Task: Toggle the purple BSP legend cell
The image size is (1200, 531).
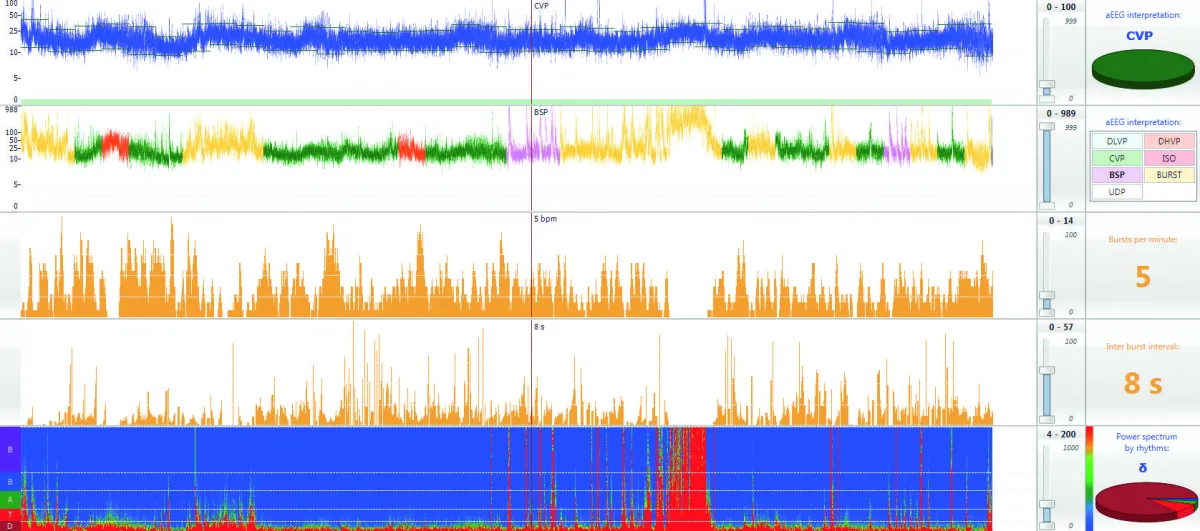Action: (x=1117, y=174)
